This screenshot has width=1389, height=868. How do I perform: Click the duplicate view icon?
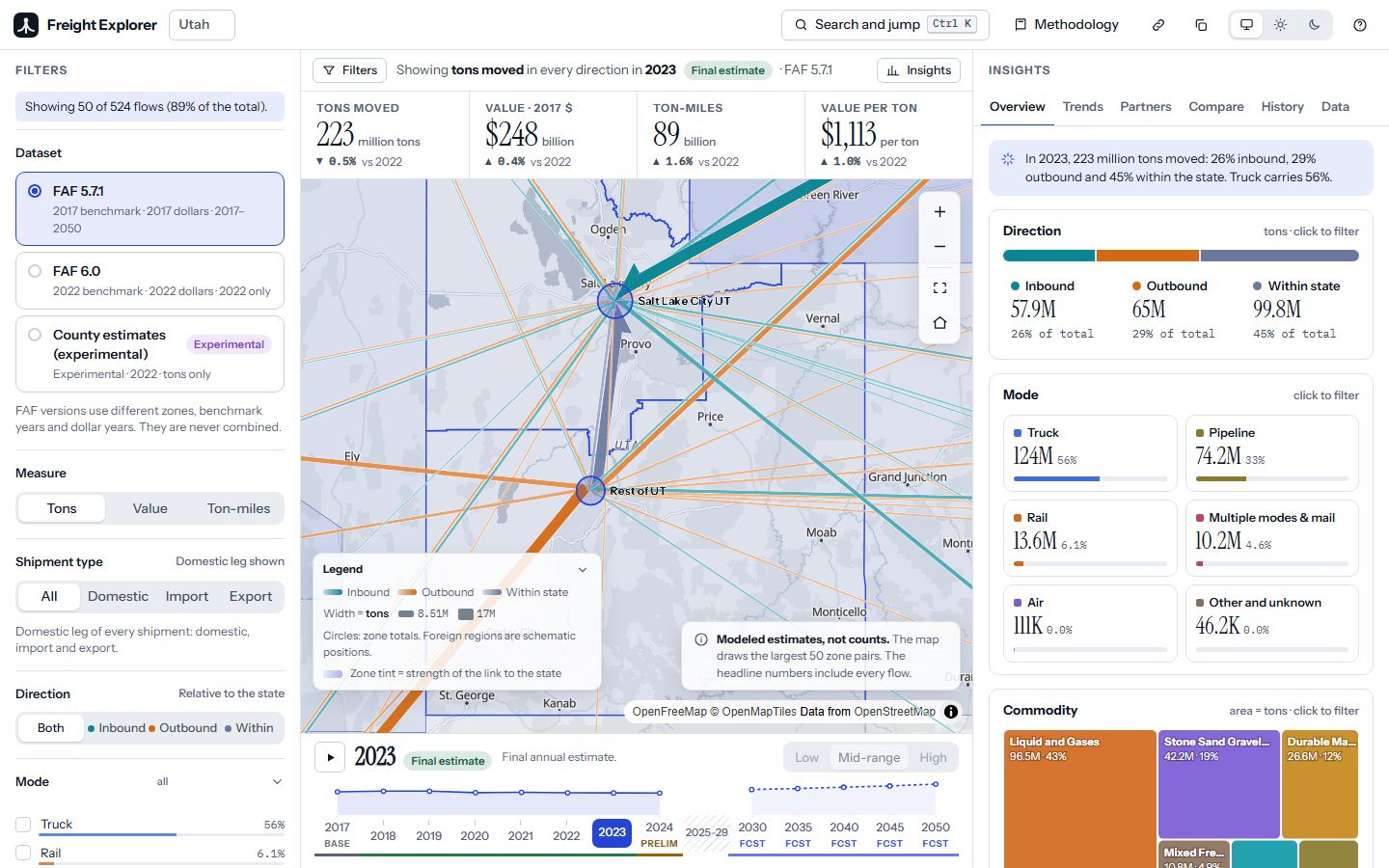1201,25
